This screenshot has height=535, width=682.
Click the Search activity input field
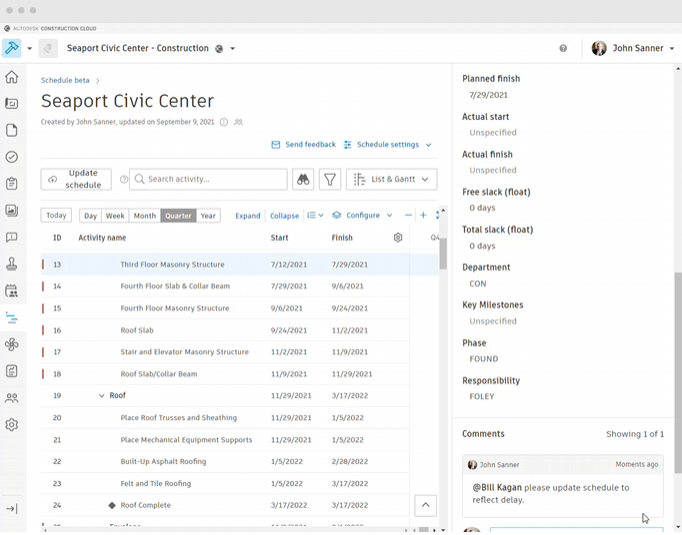208,180
